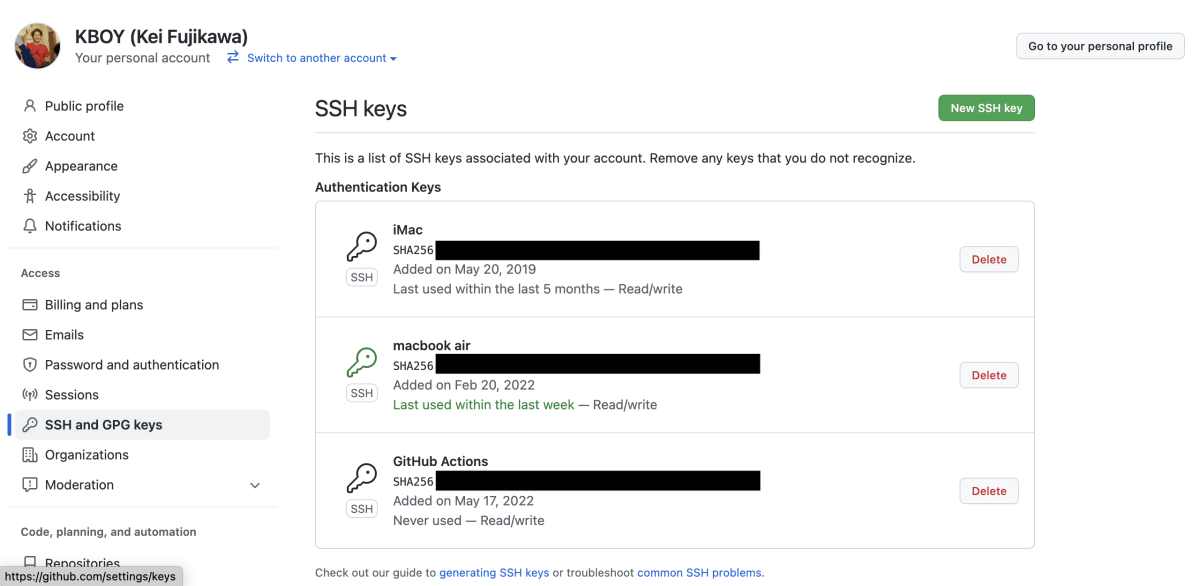1200x586 pixels.
Task: Click the KBOY profile avatar picture
Action: coord(38,46)
